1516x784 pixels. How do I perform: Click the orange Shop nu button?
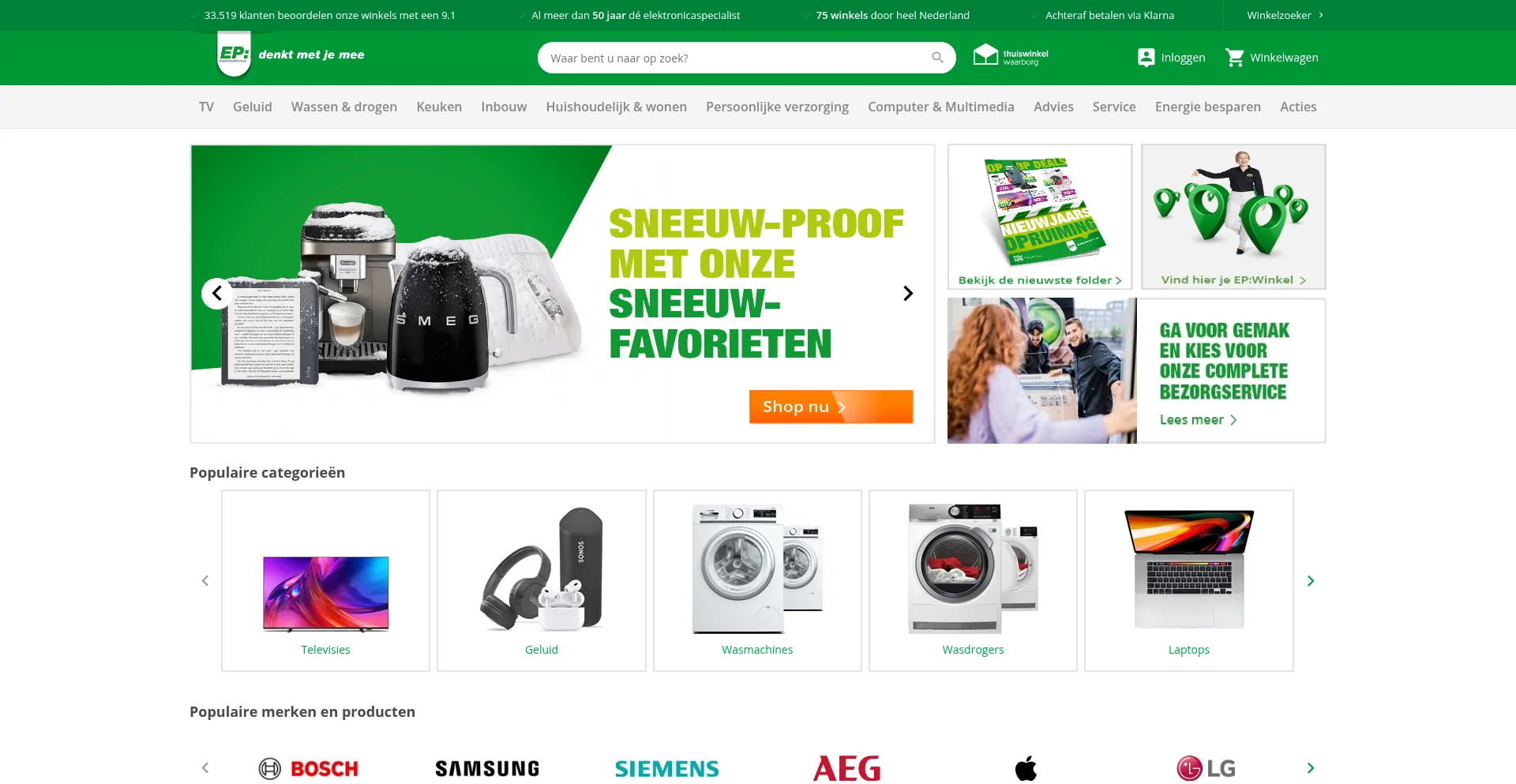[831, 407]
